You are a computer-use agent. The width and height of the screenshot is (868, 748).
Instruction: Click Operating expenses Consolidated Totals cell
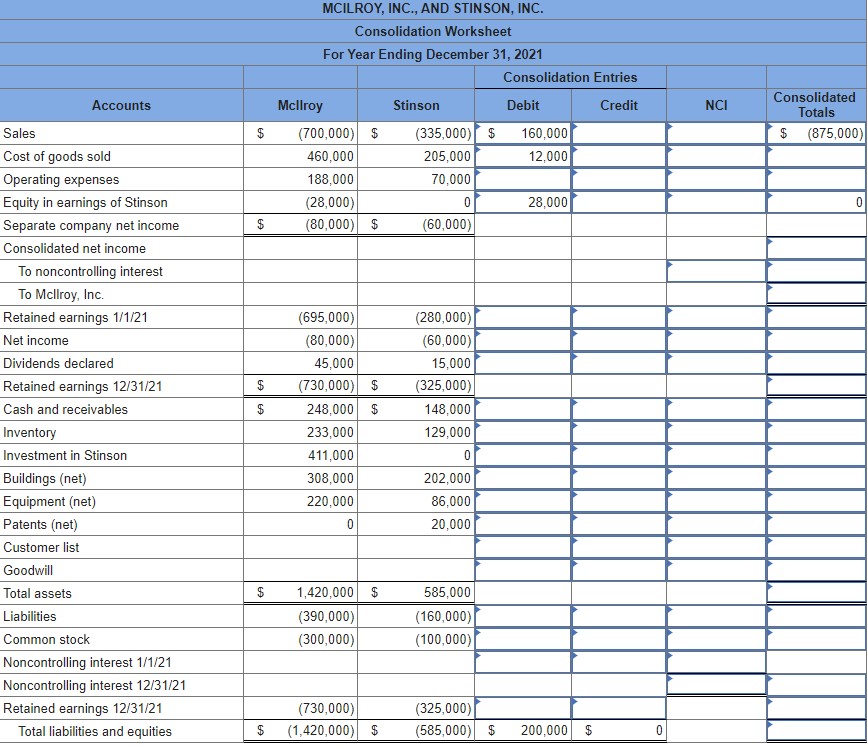817,179
